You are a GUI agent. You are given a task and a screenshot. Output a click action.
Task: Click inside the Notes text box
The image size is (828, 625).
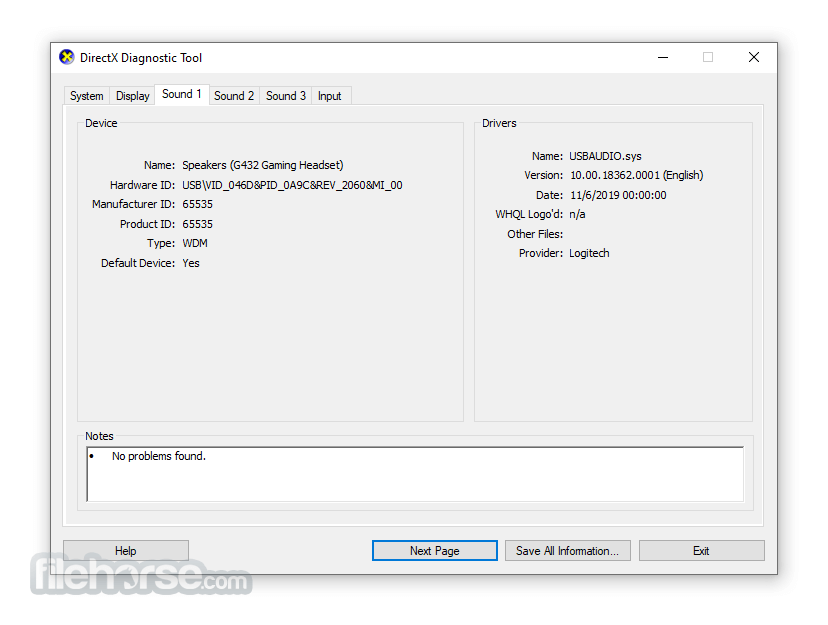pyautogui.click(x=415, y=474)
